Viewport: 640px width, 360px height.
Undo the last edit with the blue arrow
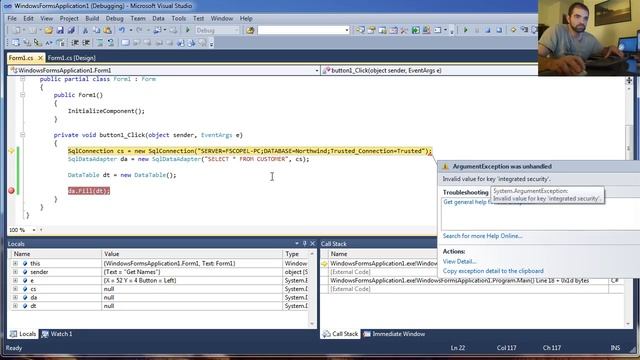[x=122, y=30]
